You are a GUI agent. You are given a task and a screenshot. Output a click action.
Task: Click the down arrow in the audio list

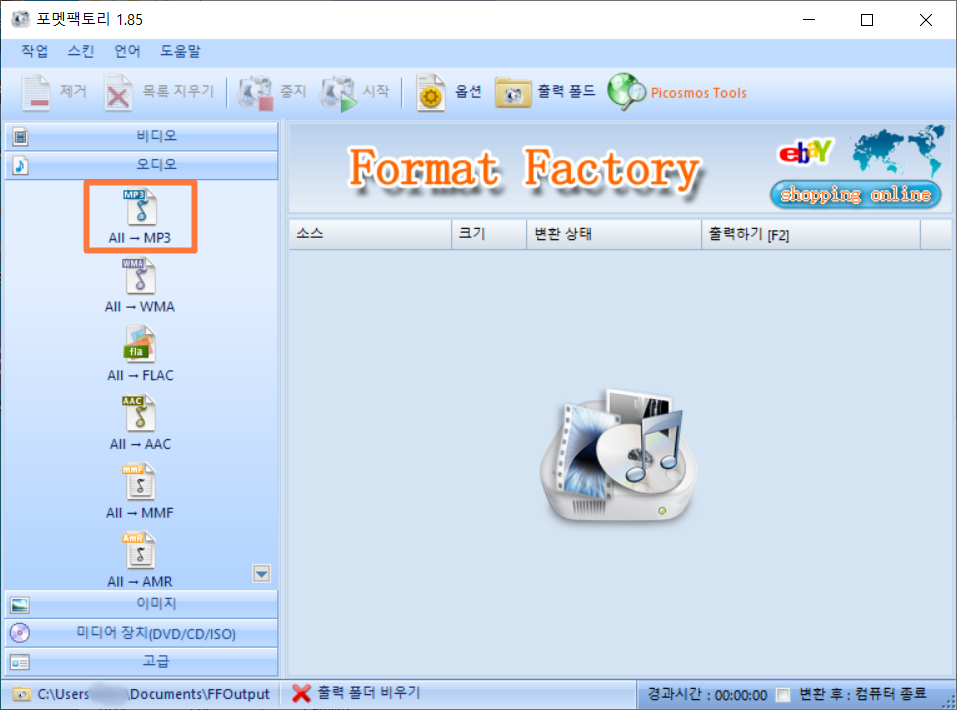coord(262,573)
